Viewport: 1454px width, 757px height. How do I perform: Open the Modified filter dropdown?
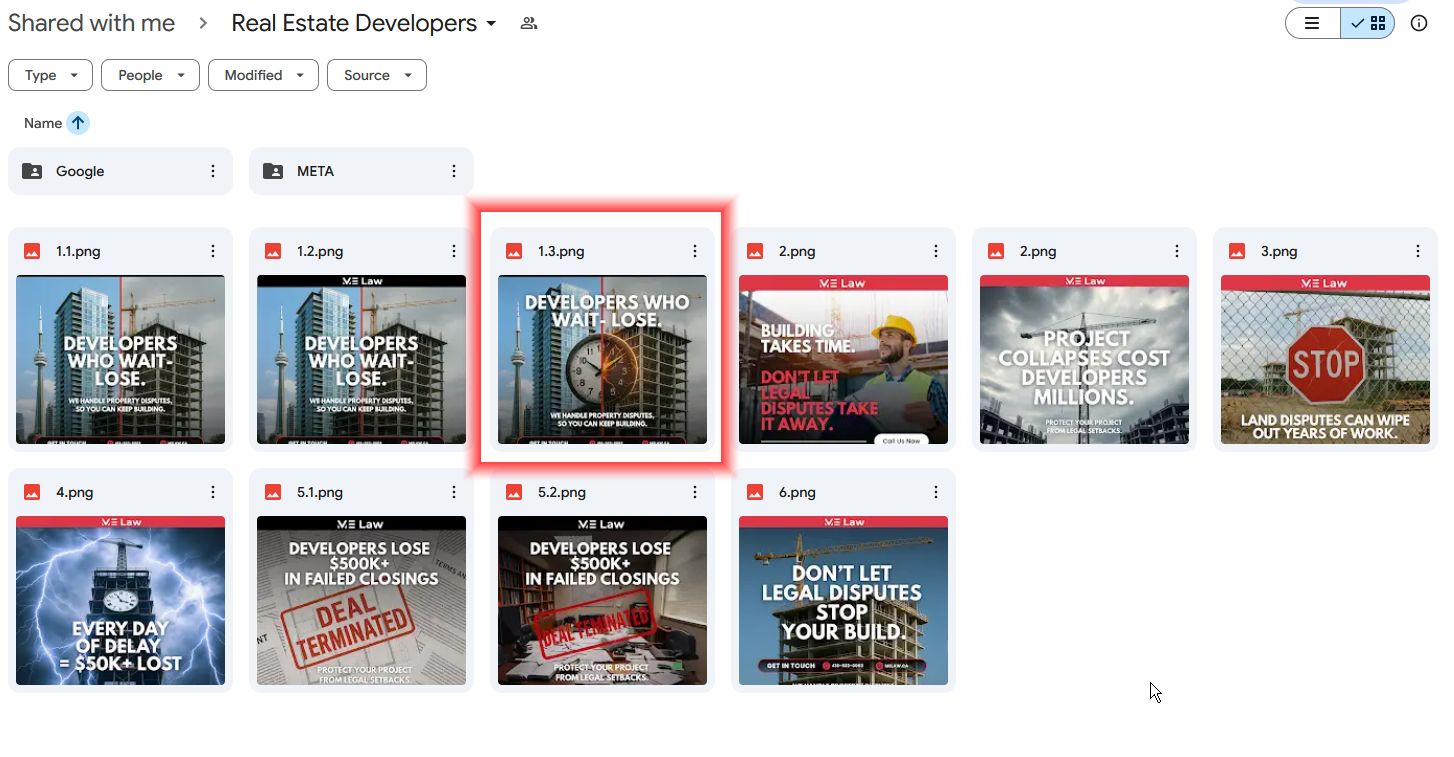pyautogui.click(x=263, y=75)
